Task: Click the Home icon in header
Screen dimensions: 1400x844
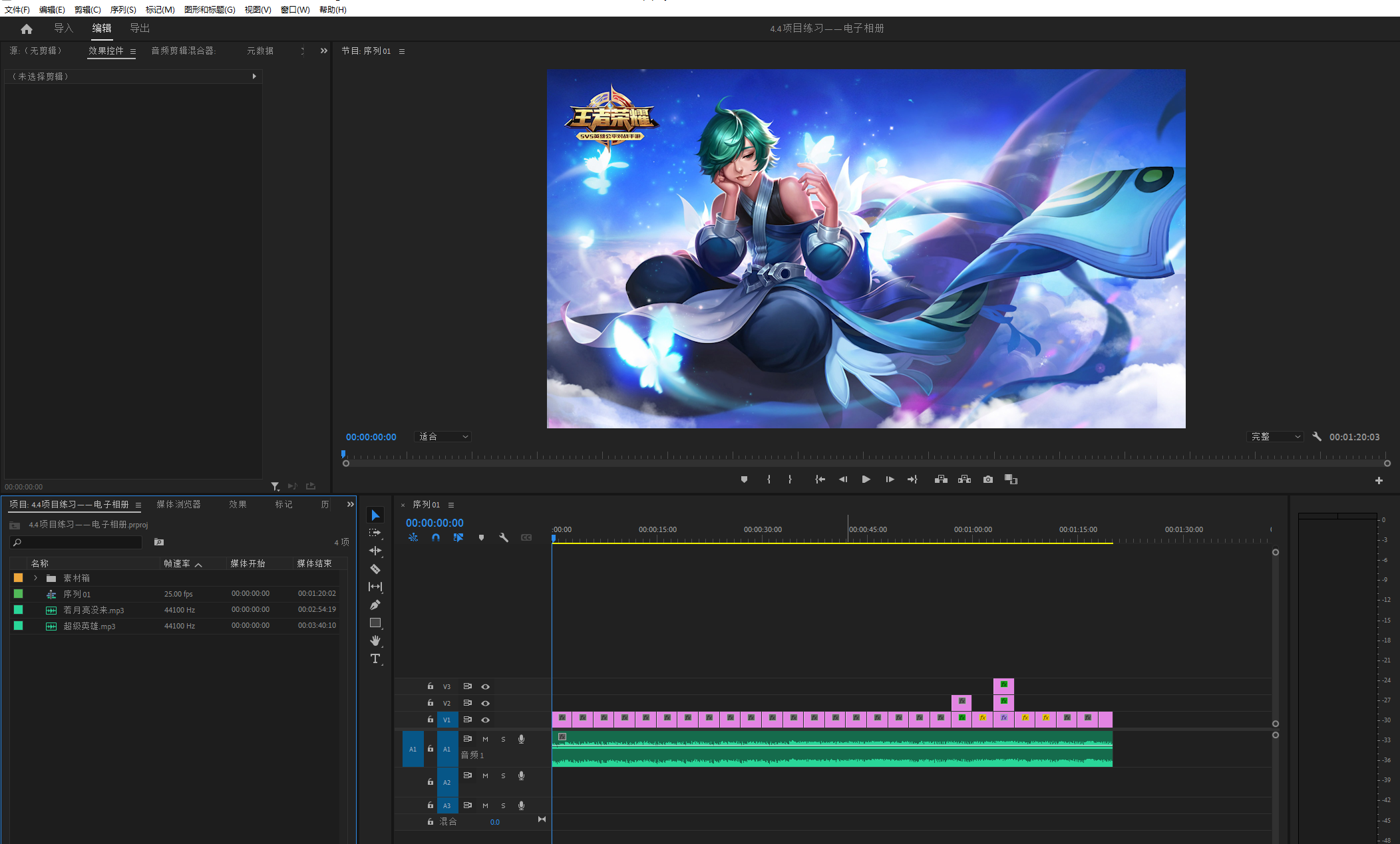Action: (27, 29)
